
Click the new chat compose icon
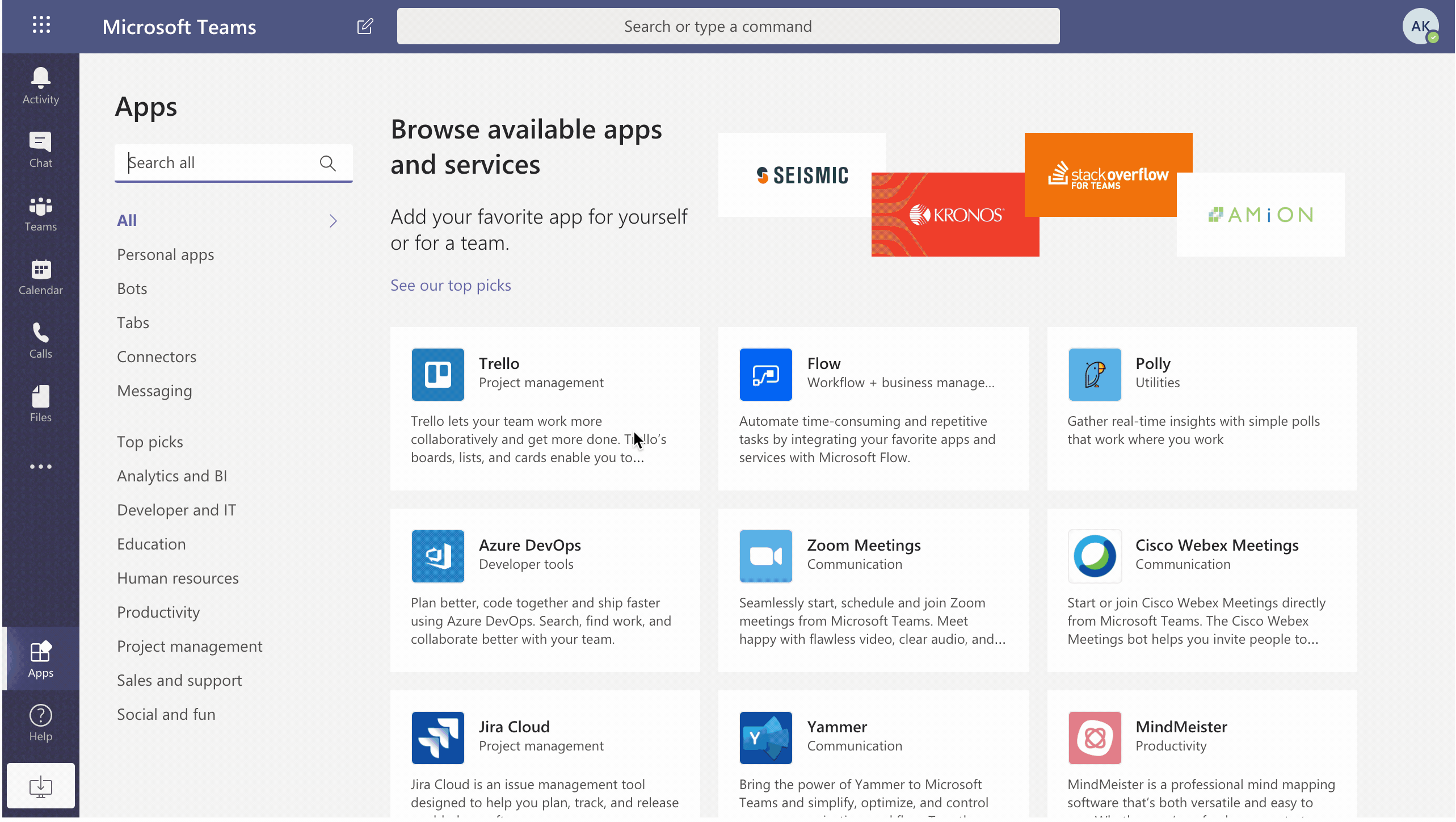pyautogui.click(x=365, y=26)
